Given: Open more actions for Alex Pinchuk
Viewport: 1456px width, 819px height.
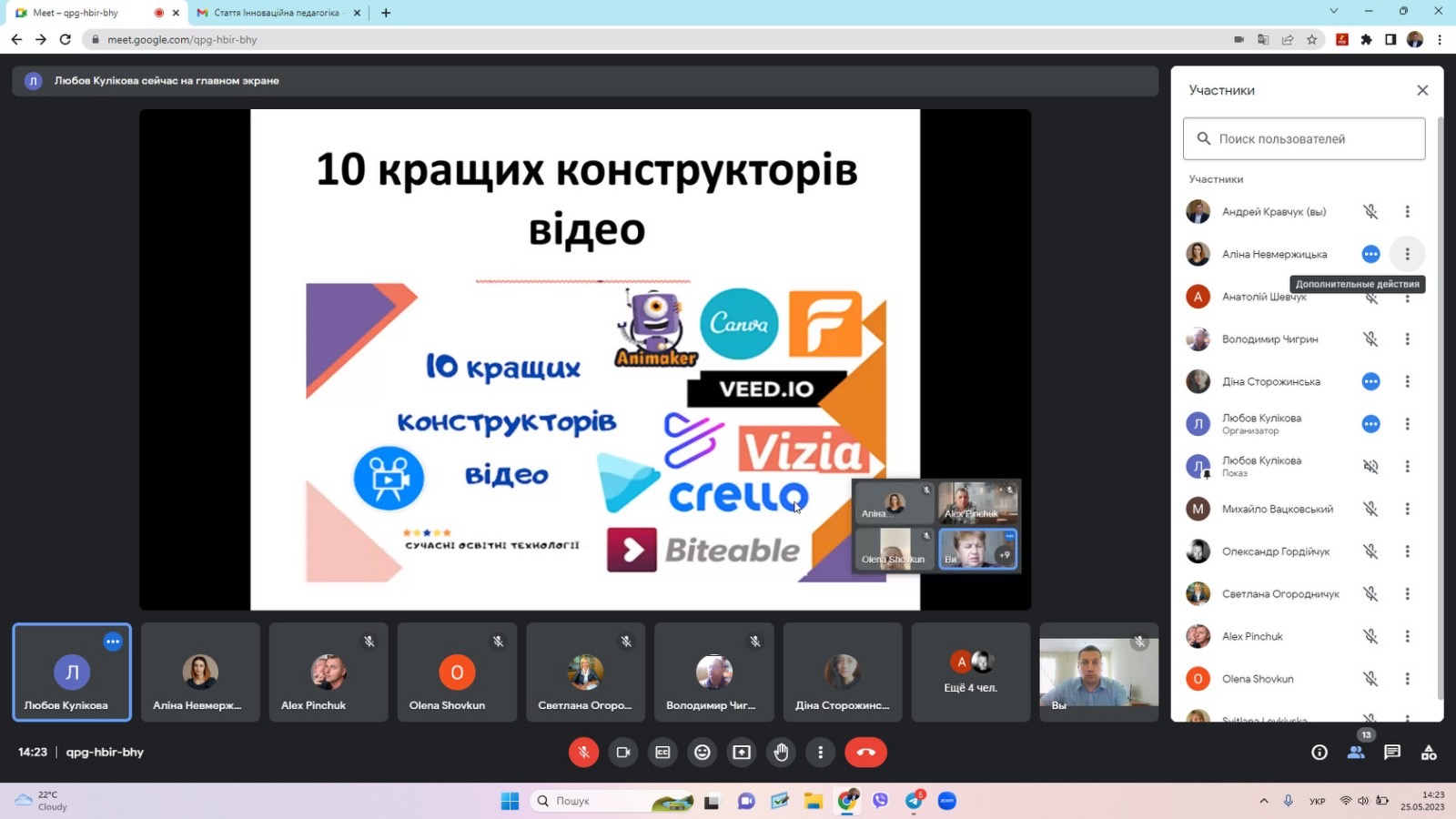Looking at the screenshot, I should tap(1407, 636).
